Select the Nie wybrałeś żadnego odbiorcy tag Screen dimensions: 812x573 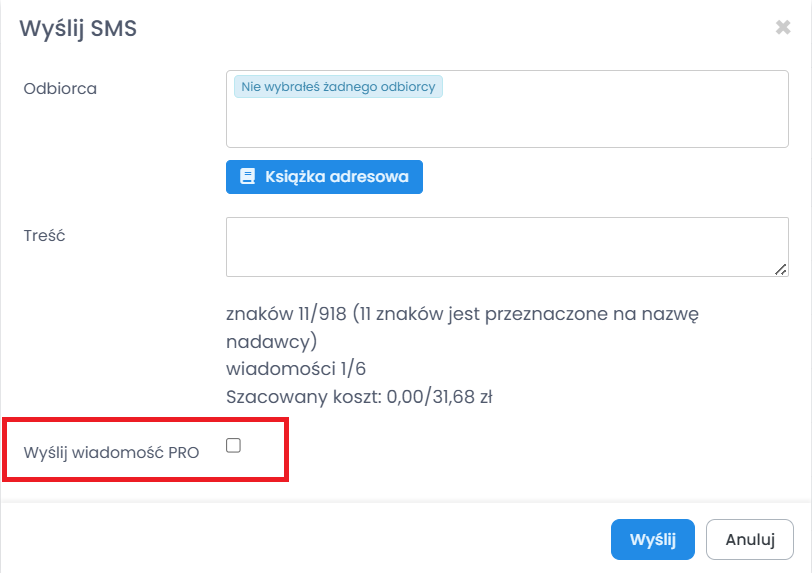[338, 87]
